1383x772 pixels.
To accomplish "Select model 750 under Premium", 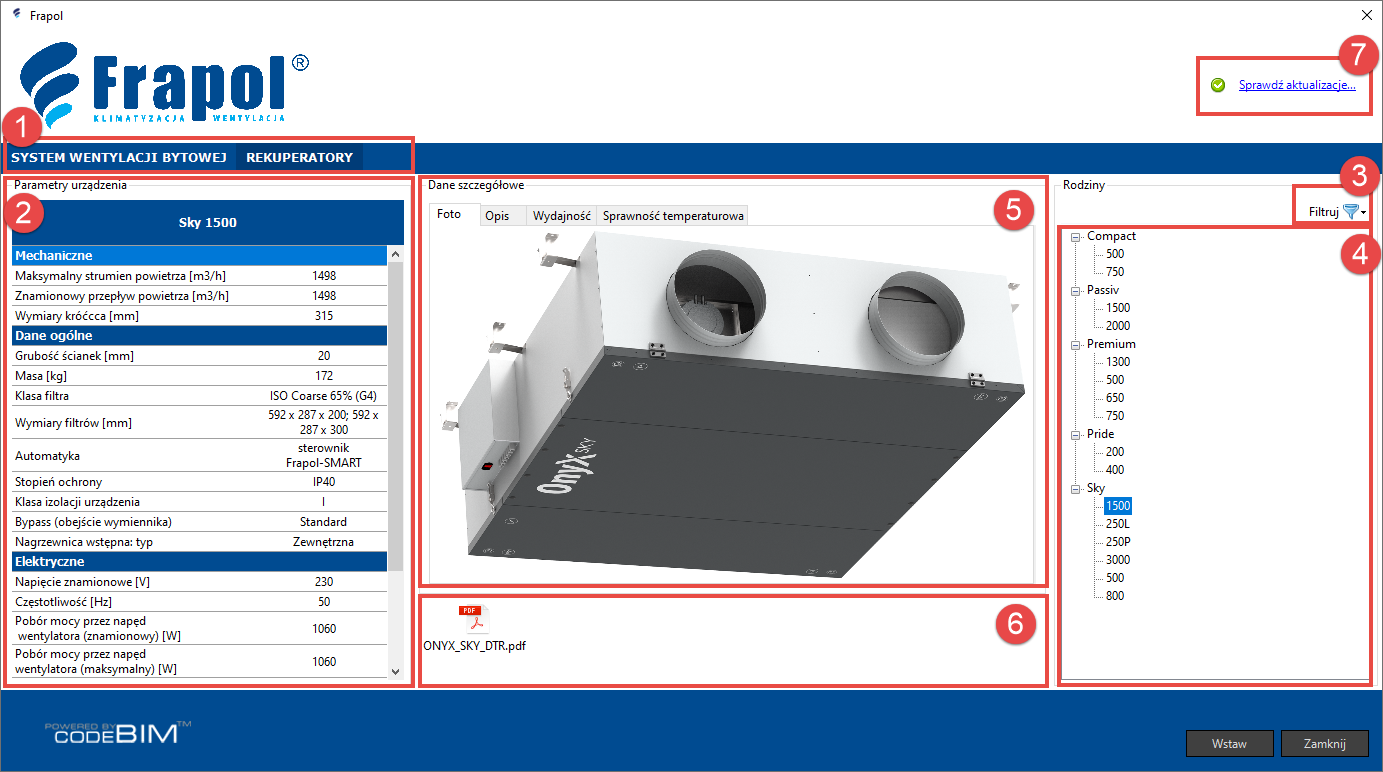I will click(x=1115, y=416).
